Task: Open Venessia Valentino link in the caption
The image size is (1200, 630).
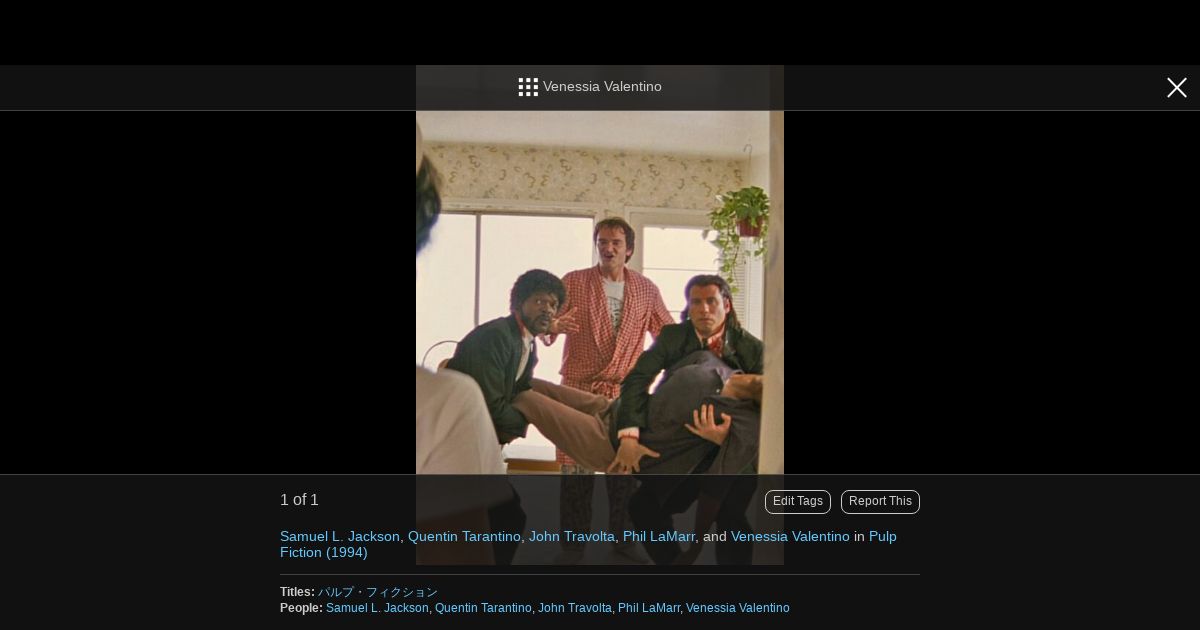Action: pyautogui.click(x=790, y=536)
